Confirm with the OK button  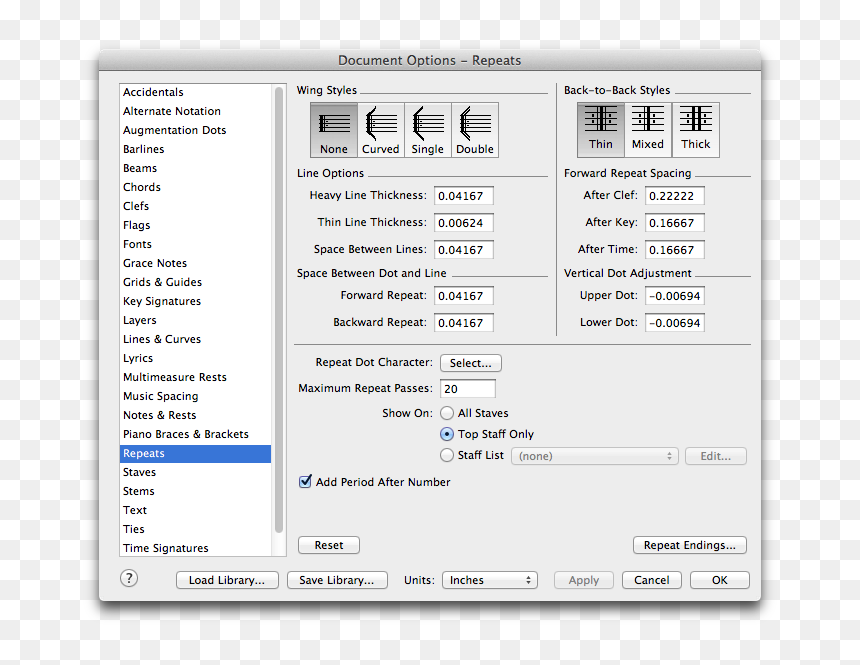pos(720,581)
